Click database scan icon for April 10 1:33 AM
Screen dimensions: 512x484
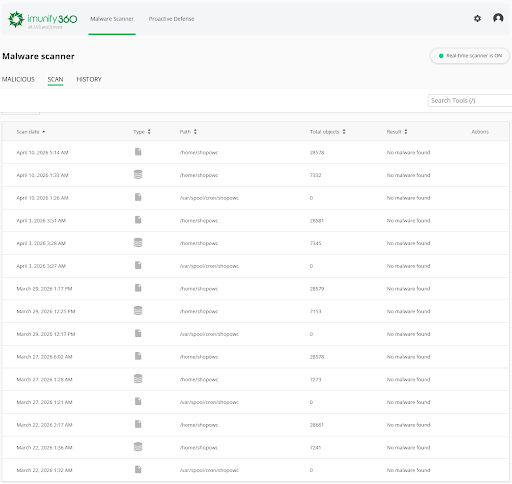point(138,174)
